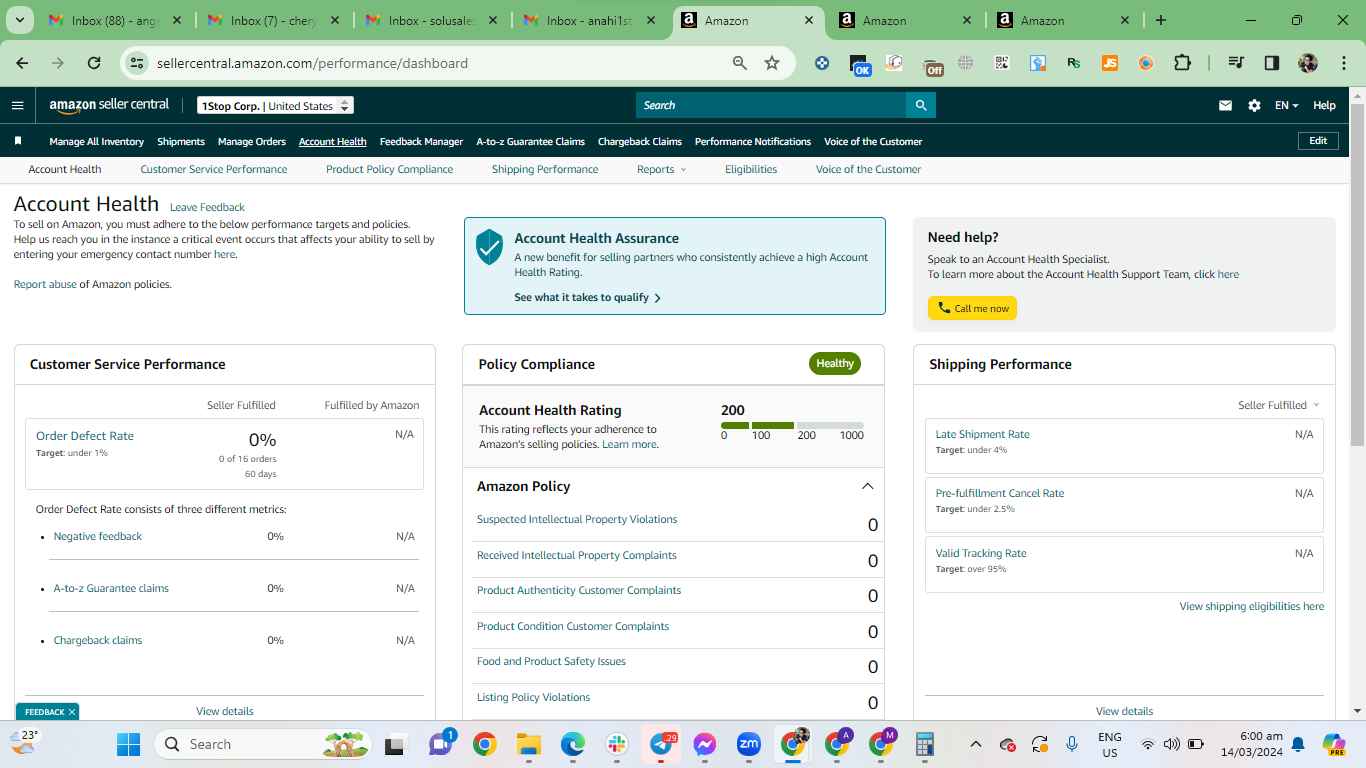Reload the page with the refresh icon
Screen dimensions: 1366x768
(x=94, y=63)
